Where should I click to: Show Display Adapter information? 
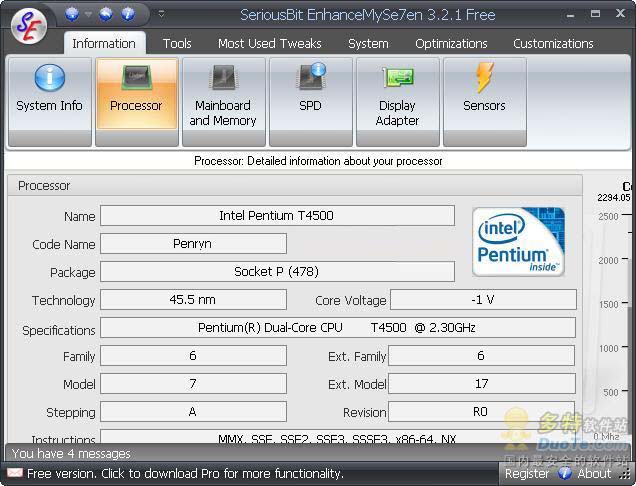[397, 101]
